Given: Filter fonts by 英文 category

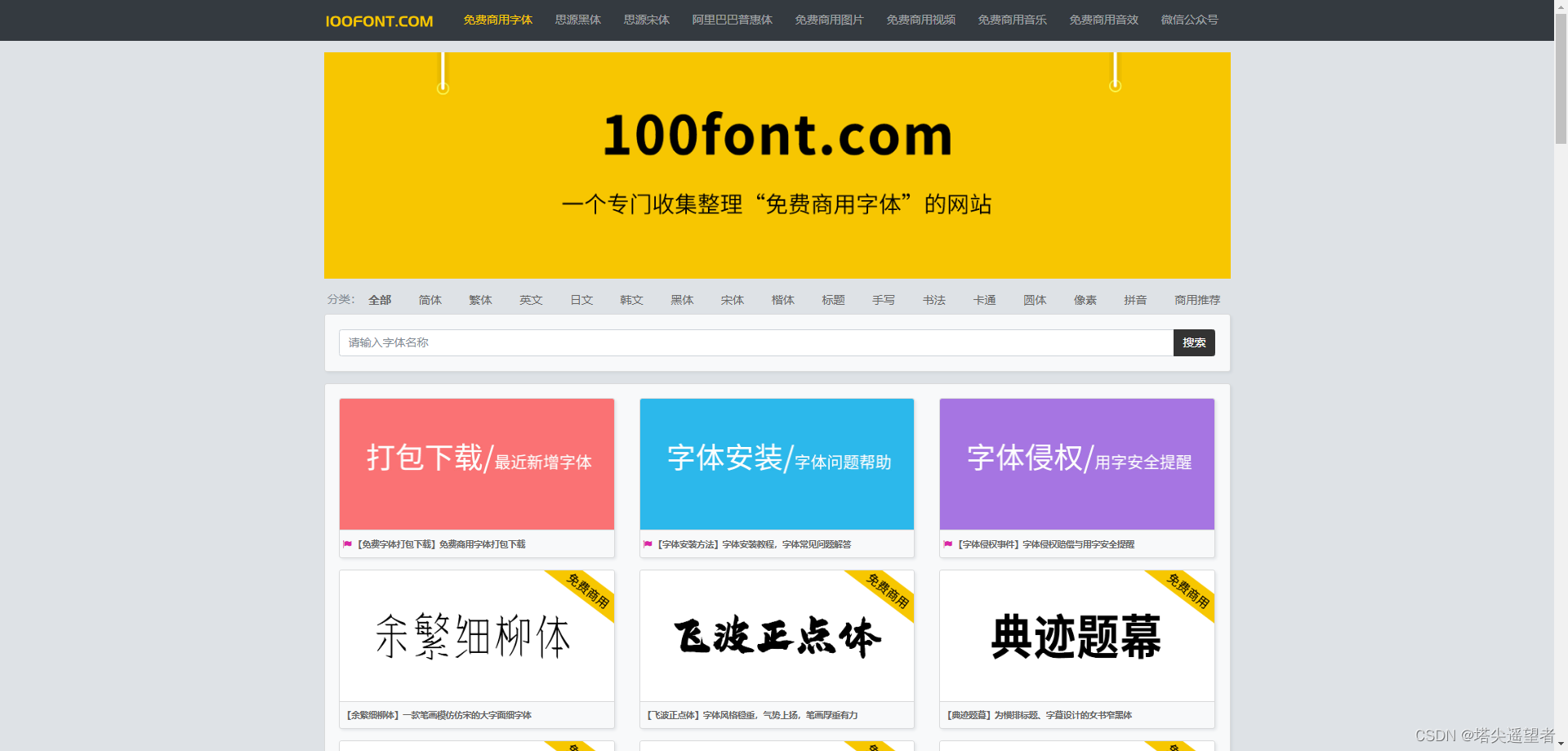Looking at the screenshot, I should [x=531, y=300].
